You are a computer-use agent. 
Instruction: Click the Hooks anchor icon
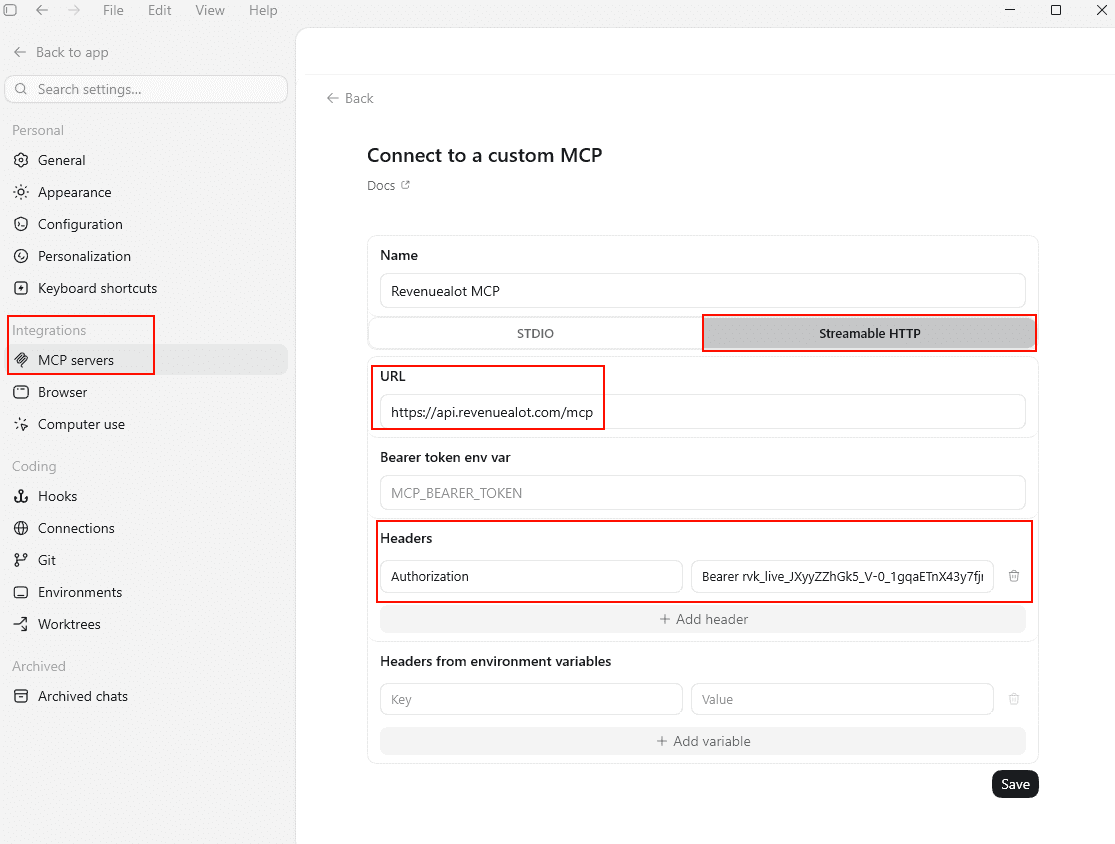[x=21, y=496]
